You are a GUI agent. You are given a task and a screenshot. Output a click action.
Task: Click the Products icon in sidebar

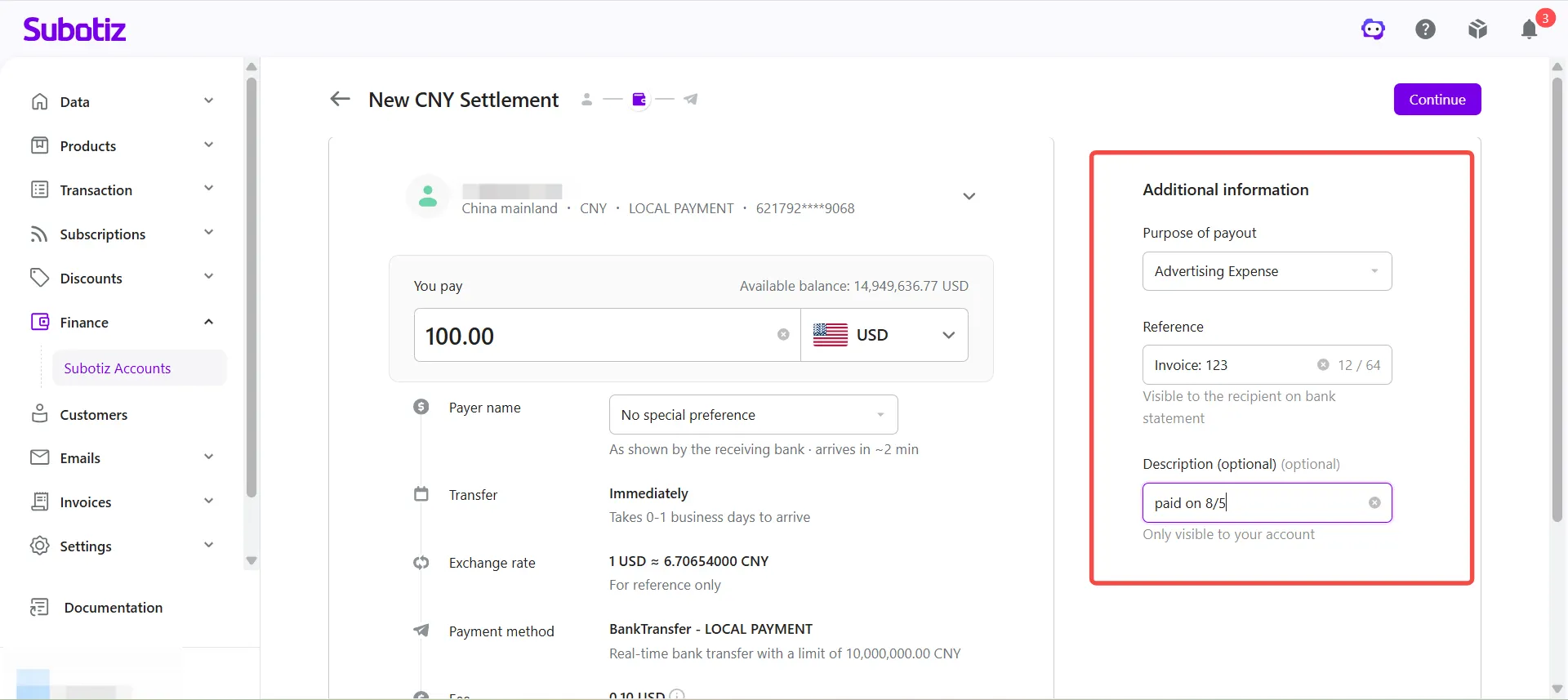click(39, 145)
